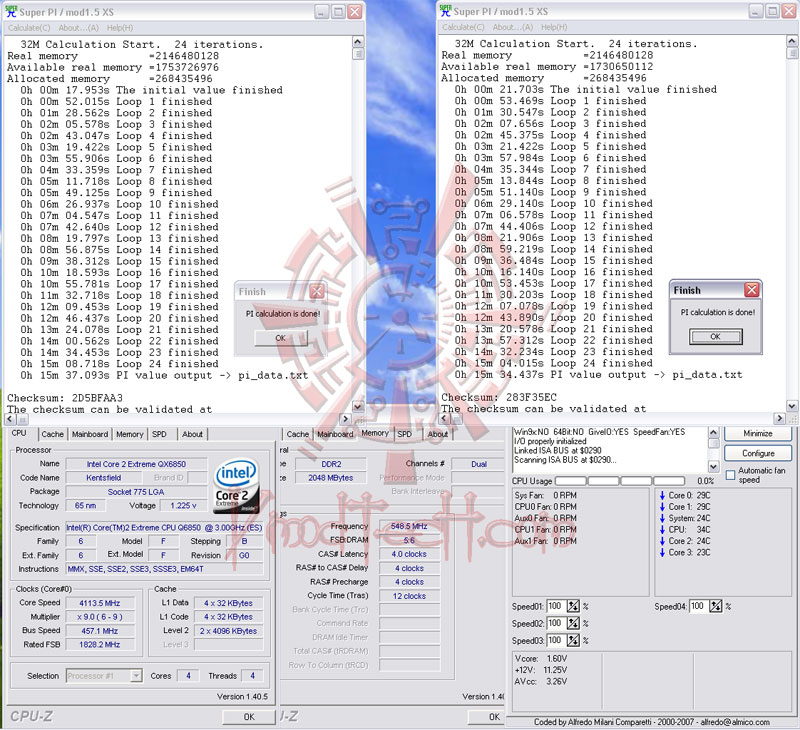This screenshot has height=730, width=800.
Task: Click processor name Intel Core 2 Extreme QX6850
Action: pyautogui.click(x=136, y=464)
